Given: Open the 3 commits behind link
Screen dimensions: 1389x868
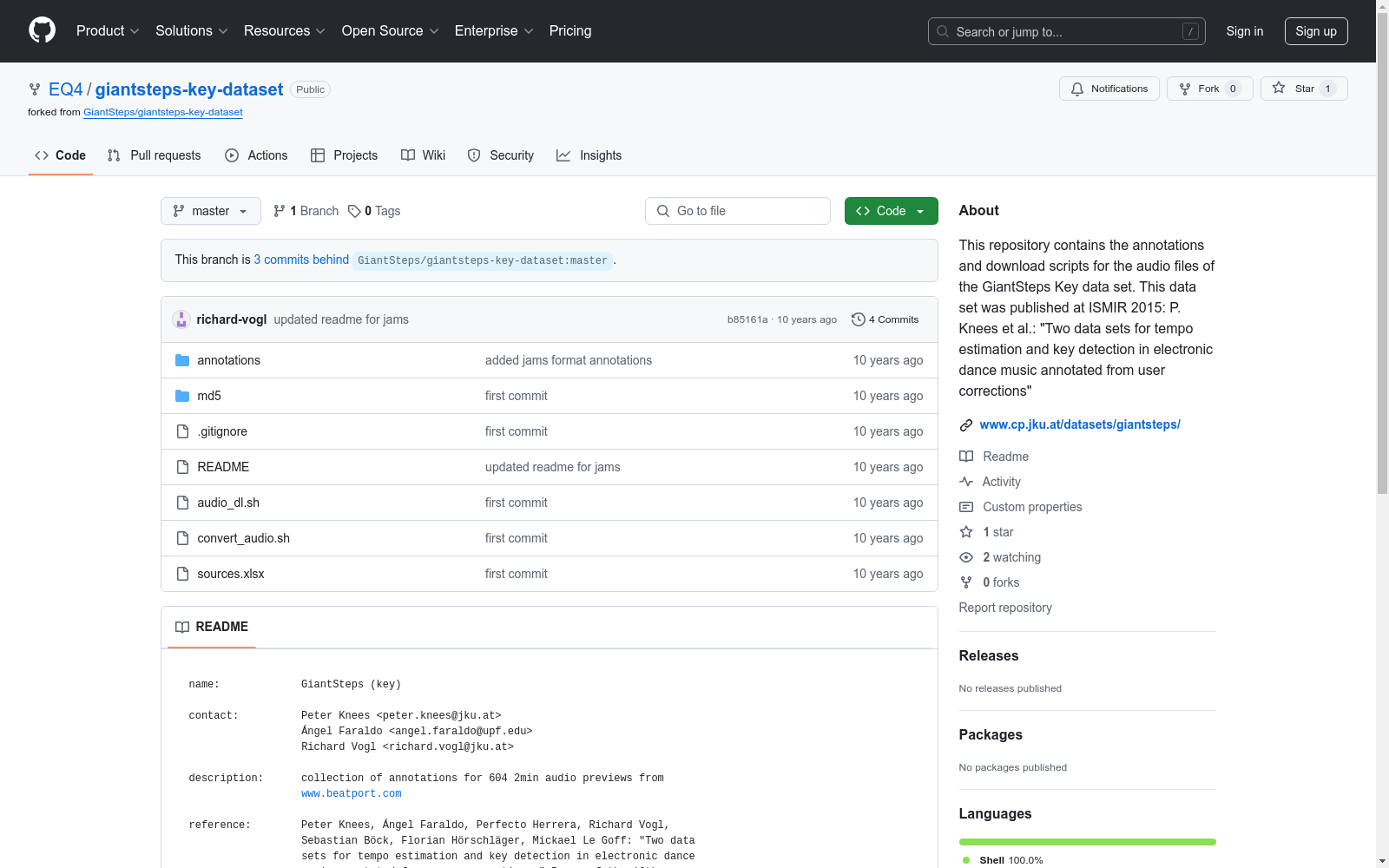Looking at the screenshot, I should tap(301, 260).
